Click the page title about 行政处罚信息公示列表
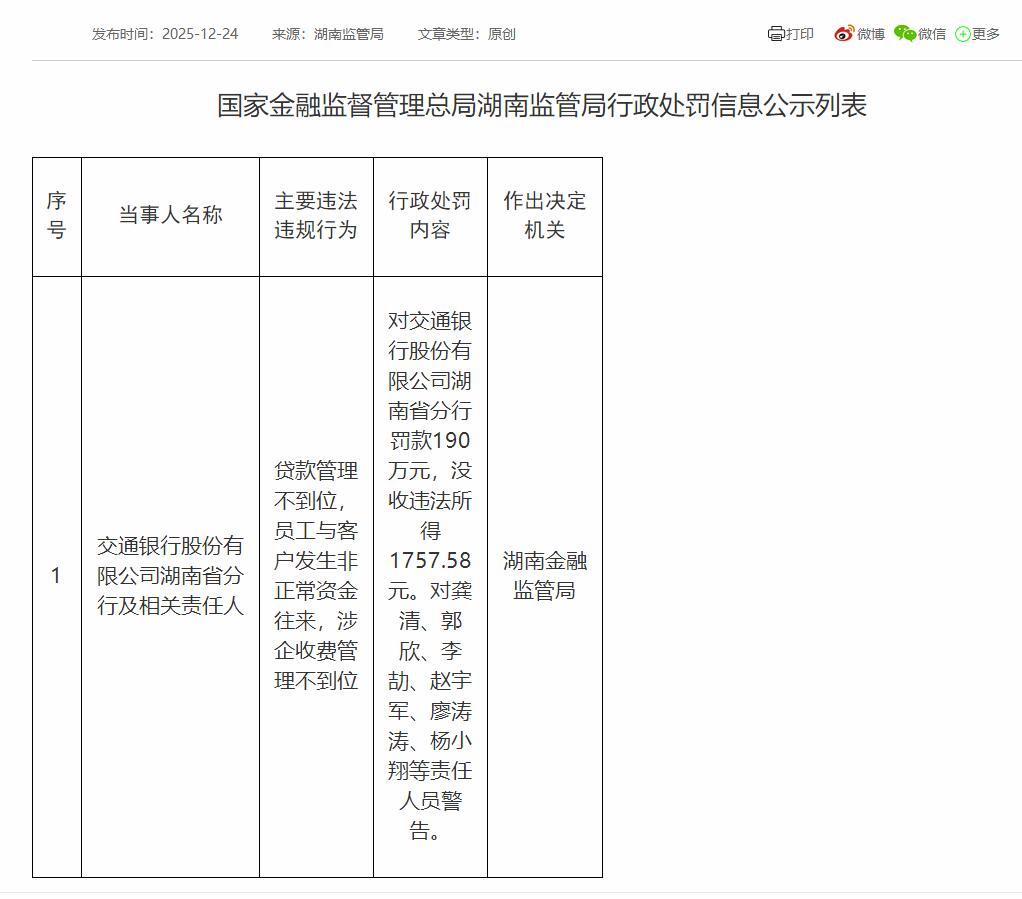Viewport: 1022px width, 899px height. point(542,106)
